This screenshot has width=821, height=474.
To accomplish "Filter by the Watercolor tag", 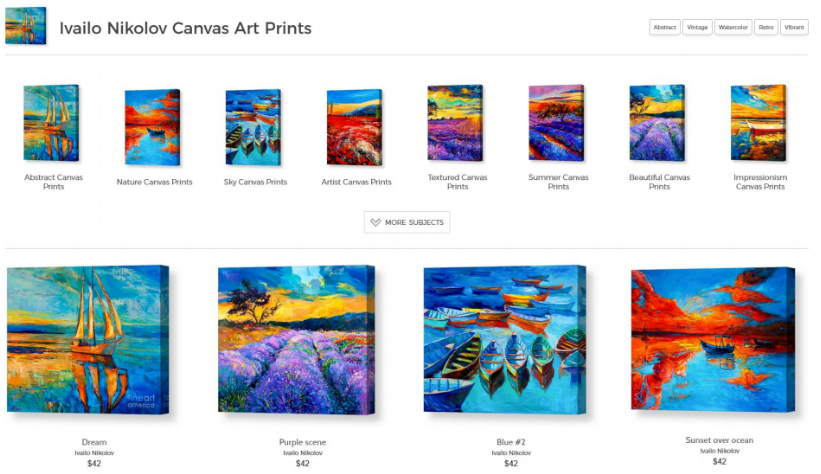I will [733, 27].
